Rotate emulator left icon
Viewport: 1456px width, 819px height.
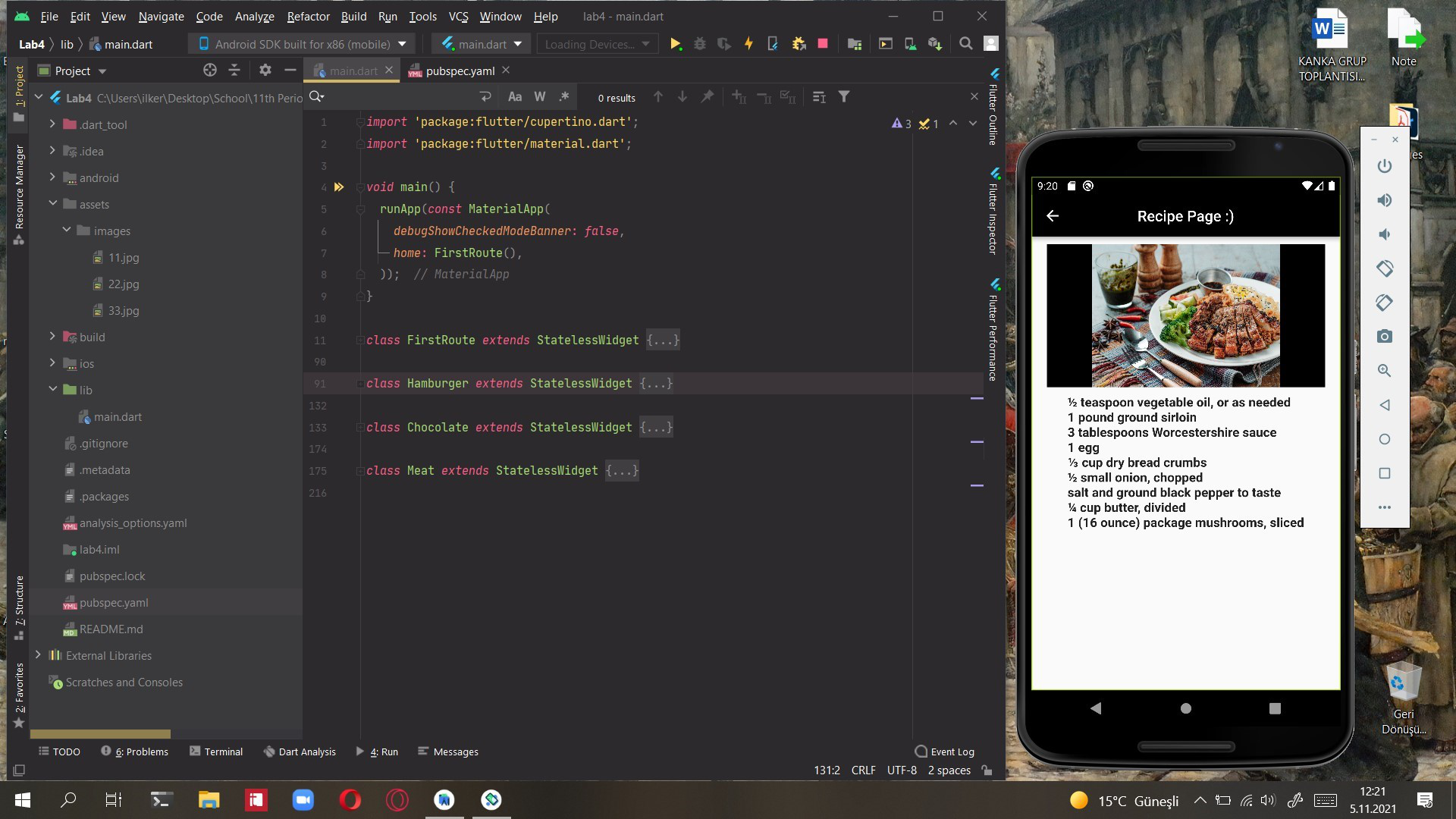point(1384,268)
